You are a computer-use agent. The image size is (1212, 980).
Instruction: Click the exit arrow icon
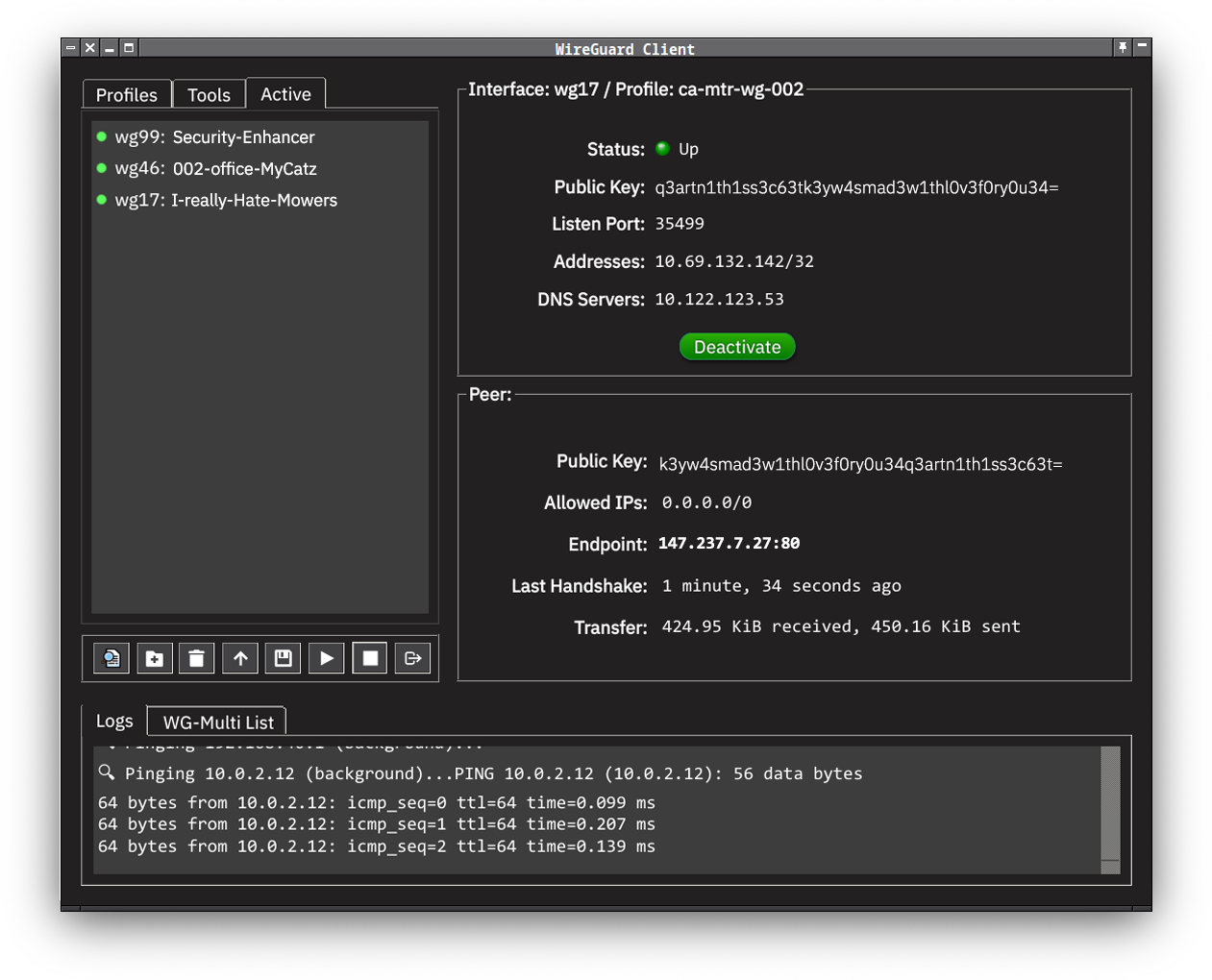[412, 658]
